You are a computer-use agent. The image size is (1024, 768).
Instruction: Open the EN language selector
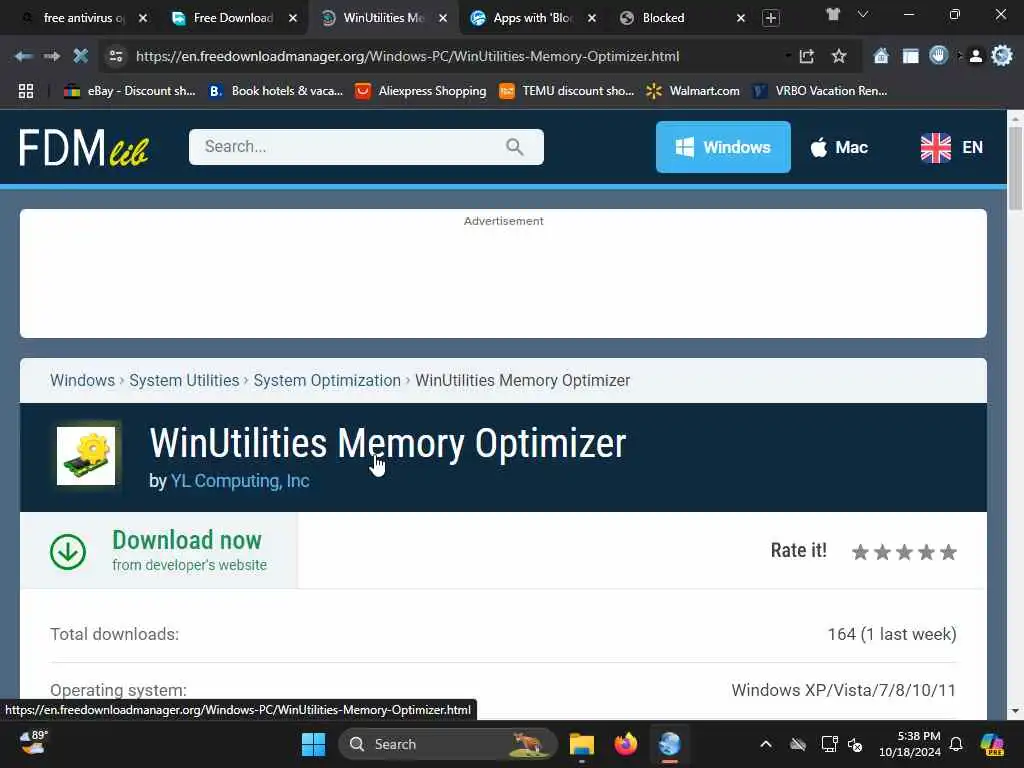point(952,147)
